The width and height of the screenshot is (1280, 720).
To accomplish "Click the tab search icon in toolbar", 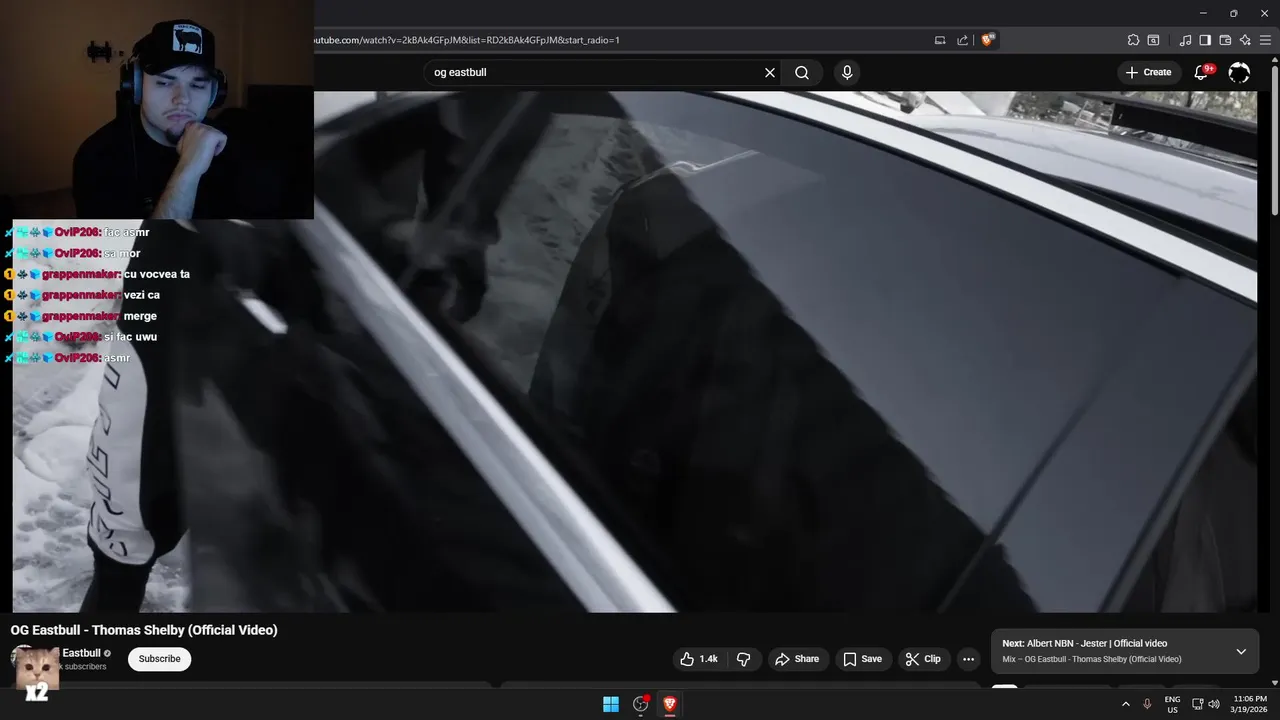I will pos(1153,40).
